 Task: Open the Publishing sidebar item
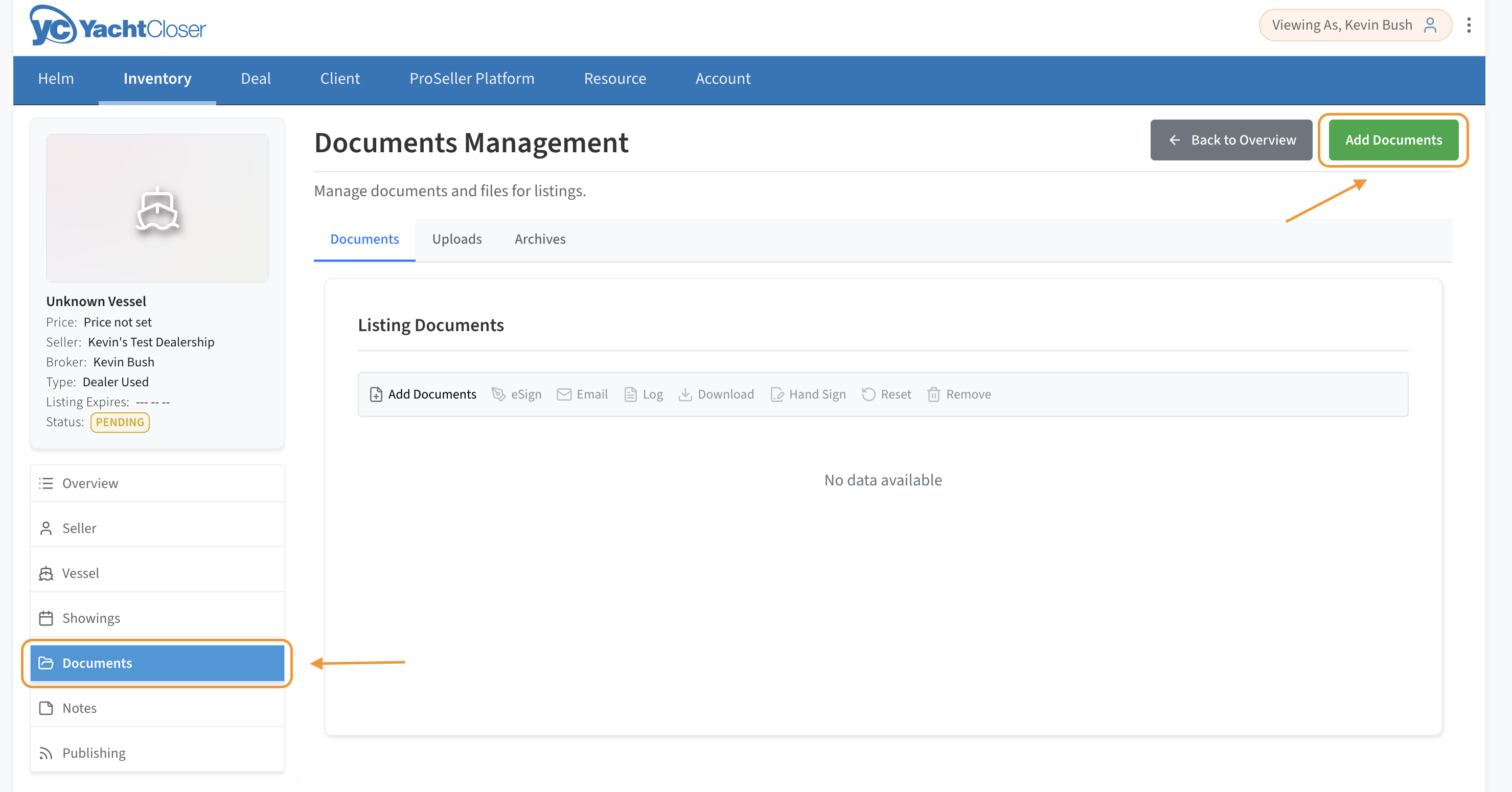pyautogui.click(x=94, y=753)
